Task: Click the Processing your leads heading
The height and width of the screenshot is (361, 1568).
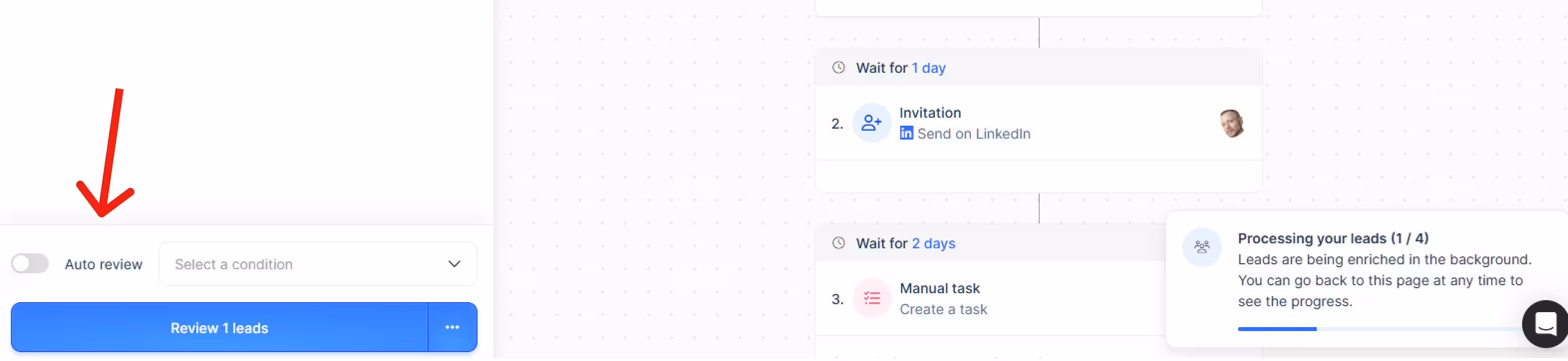Action: tap(1332, 238)
